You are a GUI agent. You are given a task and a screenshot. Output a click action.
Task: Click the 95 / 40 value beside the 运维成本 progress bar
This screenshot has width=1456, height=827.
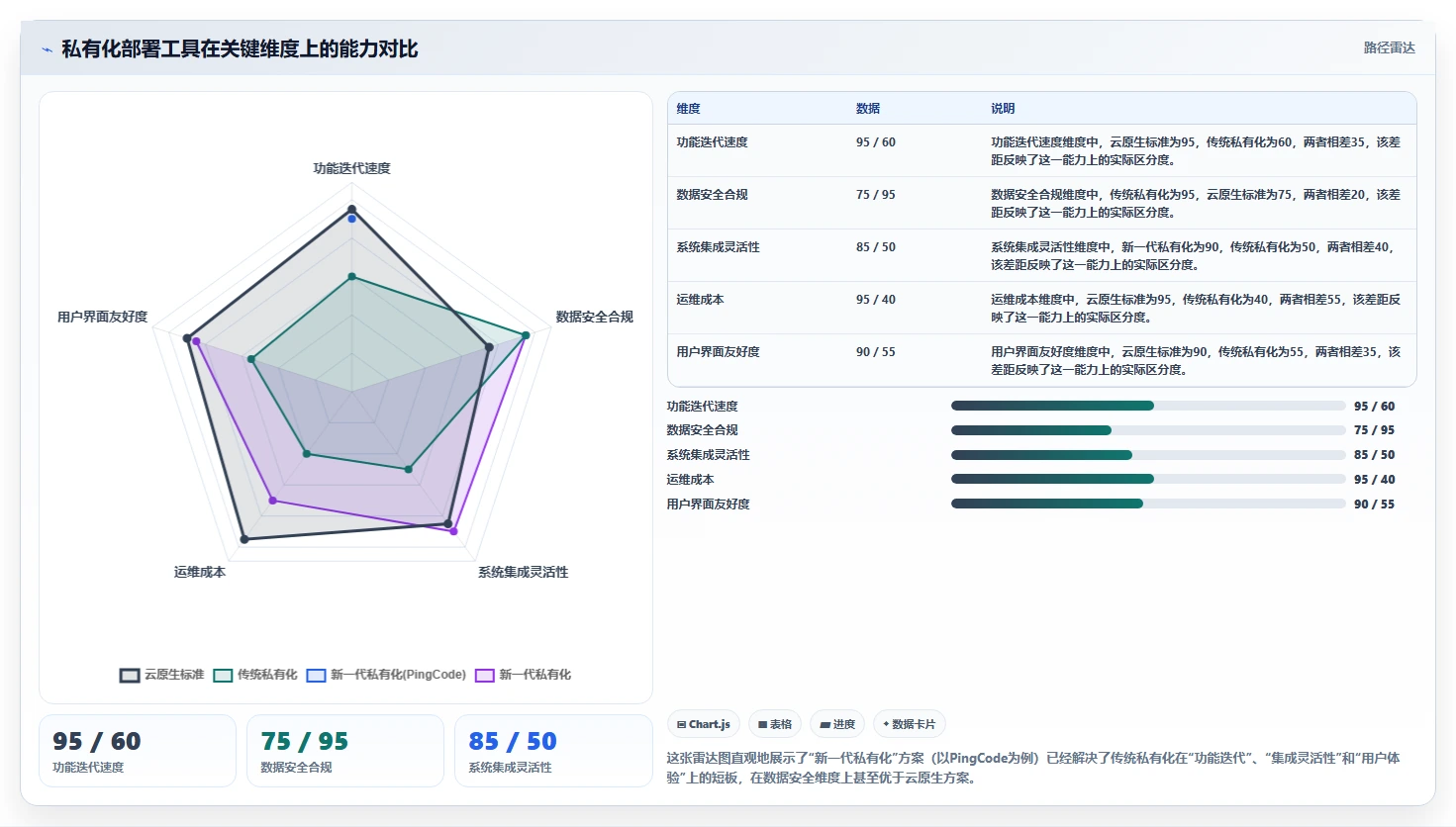(x=1374, y=479)
